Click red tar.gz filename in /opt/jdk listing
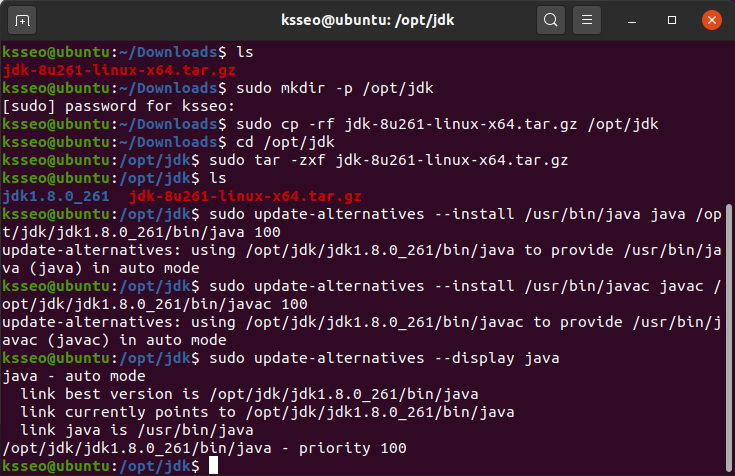The width and height of the screenshot is (735, 476). click(245, 196)
